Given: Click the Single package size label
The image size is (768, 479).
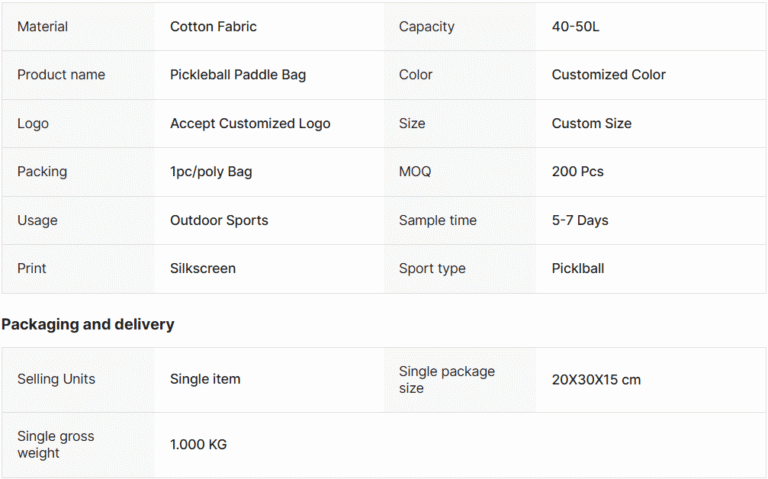Looking at the screenshot, I should click(x=447, y=380).
